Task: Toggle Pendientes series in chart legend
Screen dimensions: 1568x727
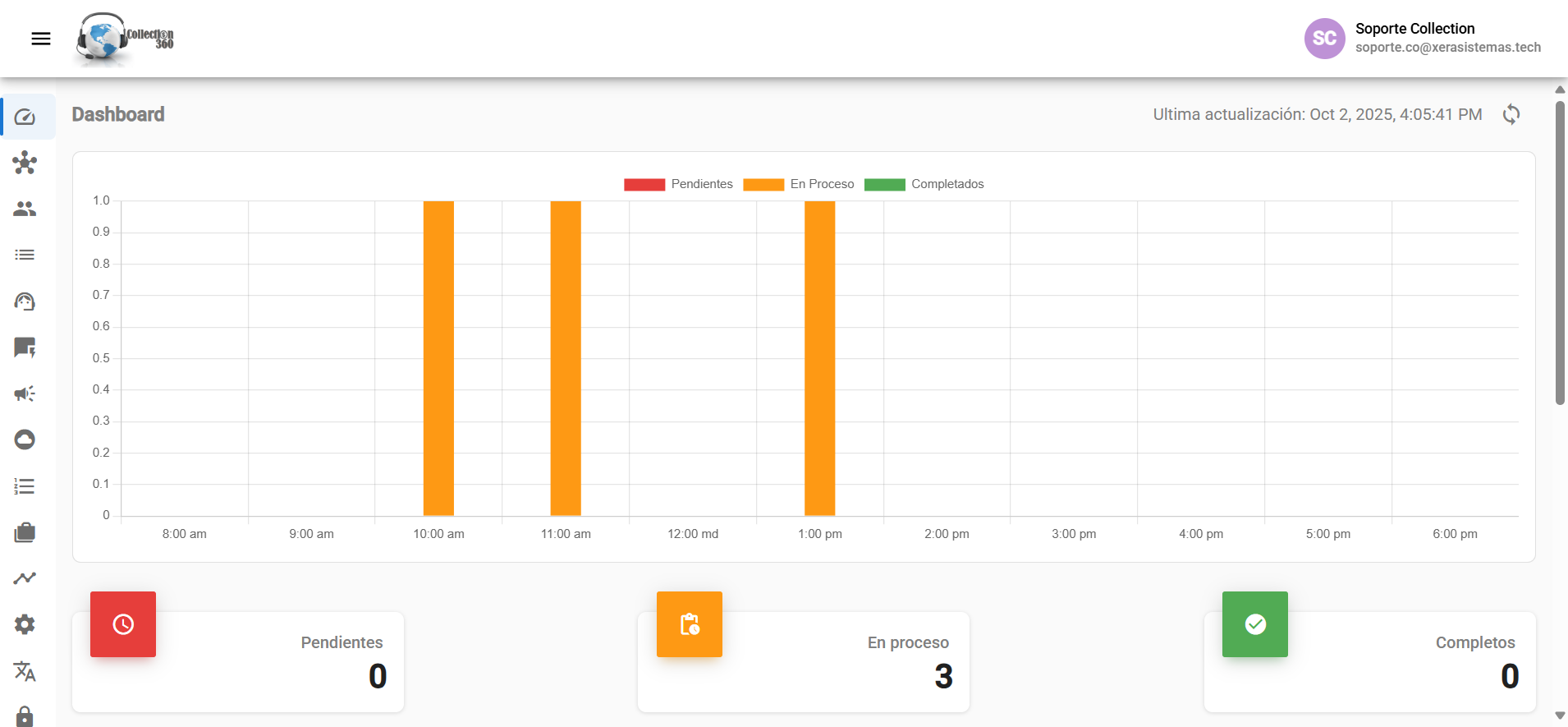Action: [678, 184]
